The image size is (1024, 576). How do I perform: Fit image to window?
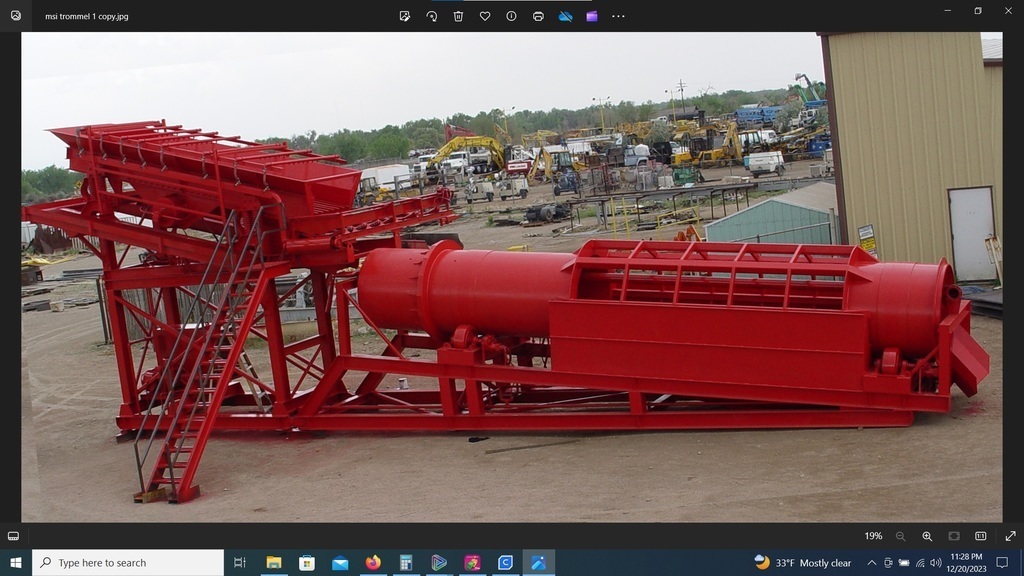point(954,536)
